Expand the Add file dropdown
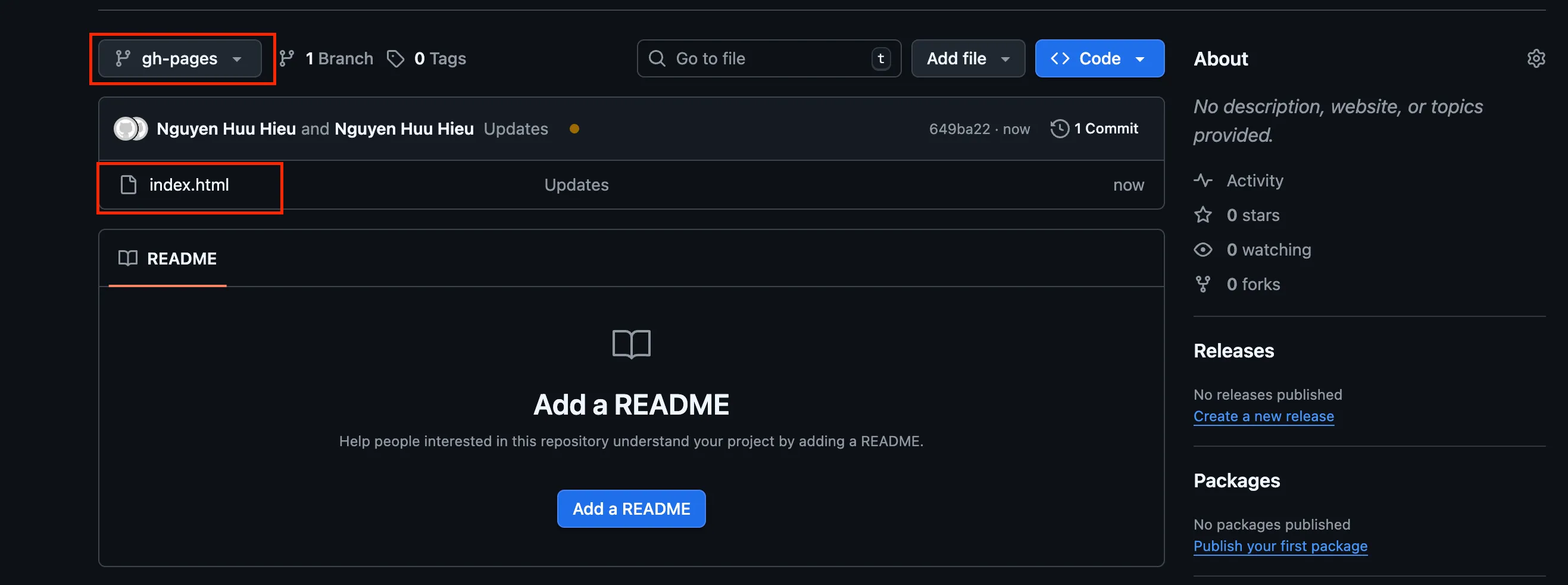Viewport: 1568px width, 585px height. pos(968,58)
